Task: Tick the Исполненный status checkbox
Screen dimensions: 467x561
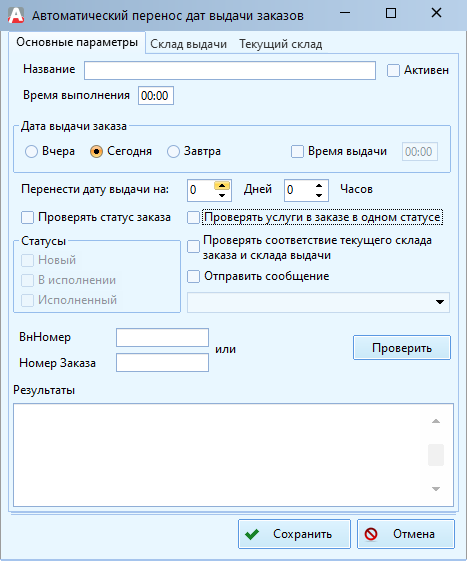Action: [x=27, y=300]
